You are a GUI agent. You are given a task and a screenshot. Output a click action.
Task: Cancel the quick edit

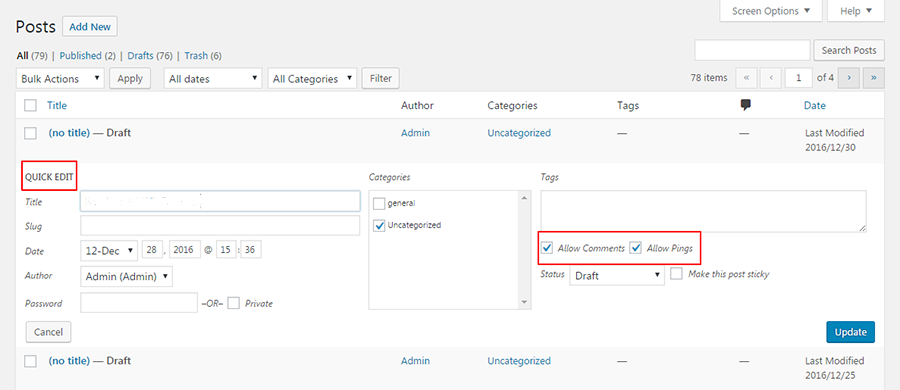click(x=48, y=332)
